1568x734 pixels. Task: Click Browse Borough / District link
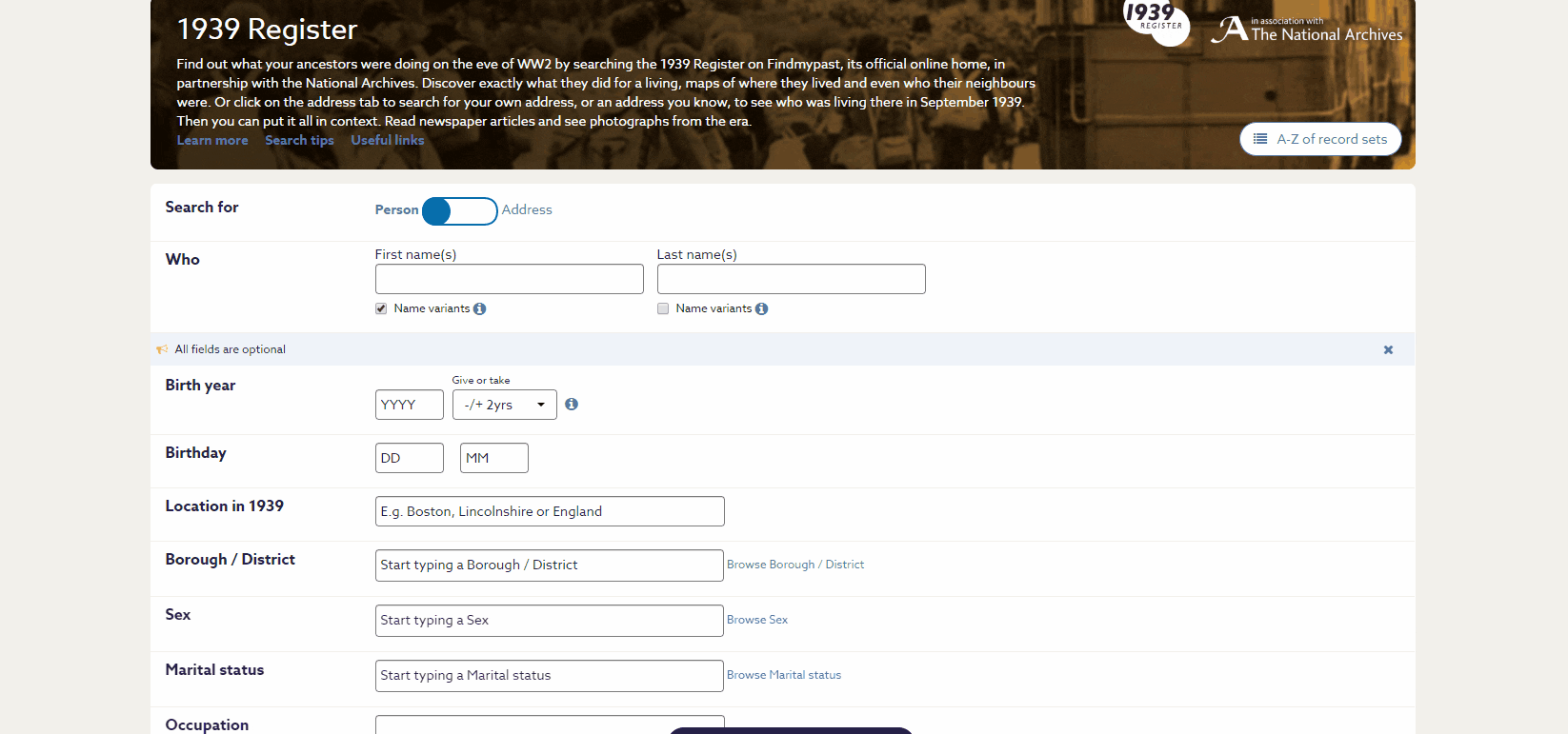coord(795,565)
